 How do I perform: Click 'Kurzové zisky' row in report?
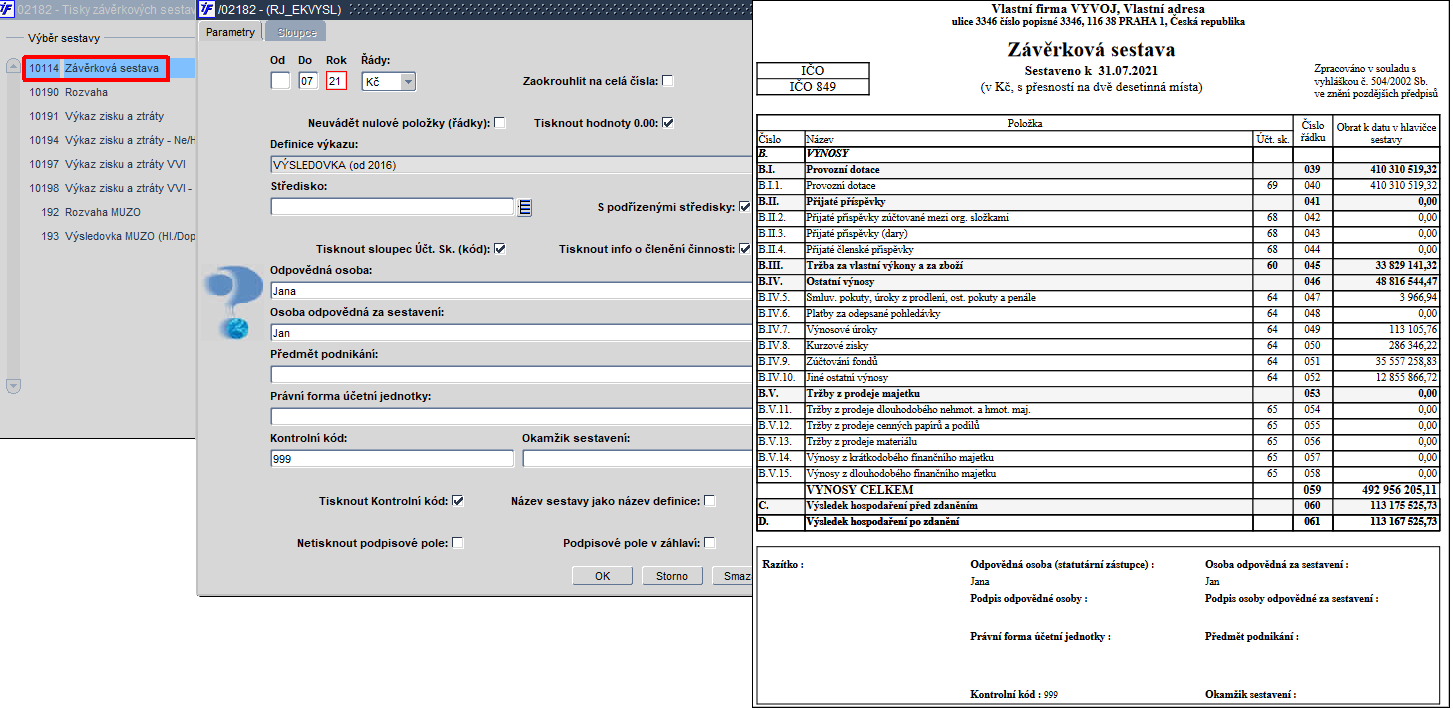pyautogui.click(x=1098, y=346)
